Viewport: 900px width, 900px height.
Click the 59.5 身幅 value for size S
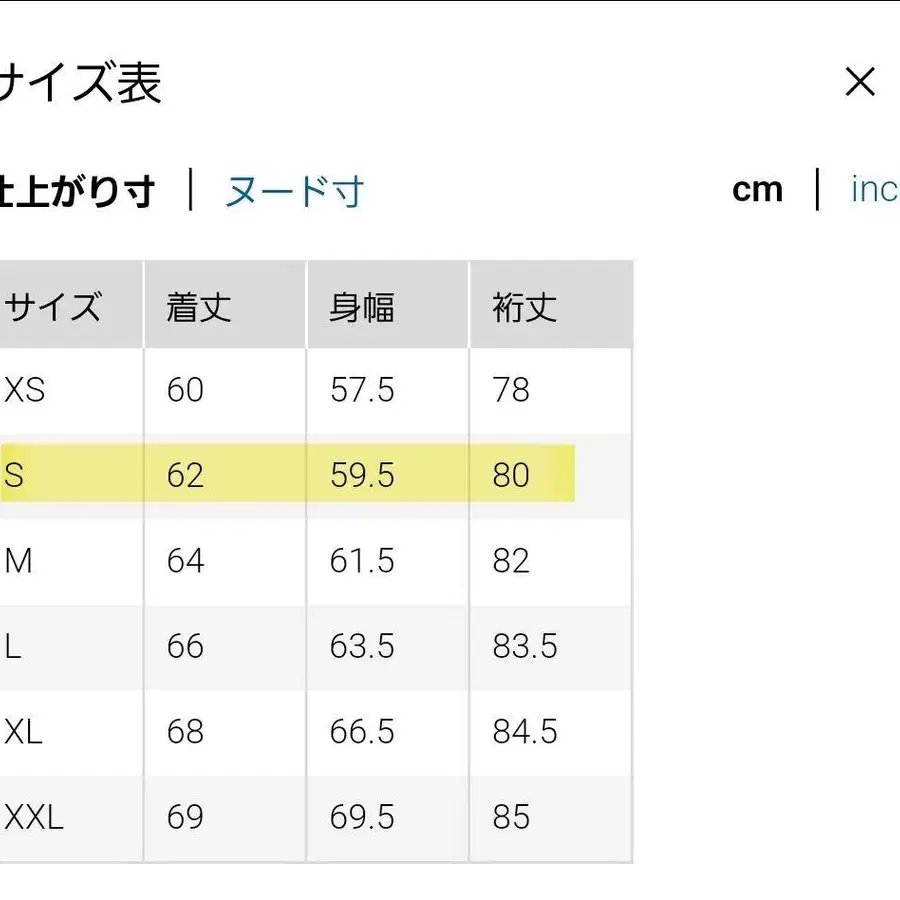click(x=361, y=476)
